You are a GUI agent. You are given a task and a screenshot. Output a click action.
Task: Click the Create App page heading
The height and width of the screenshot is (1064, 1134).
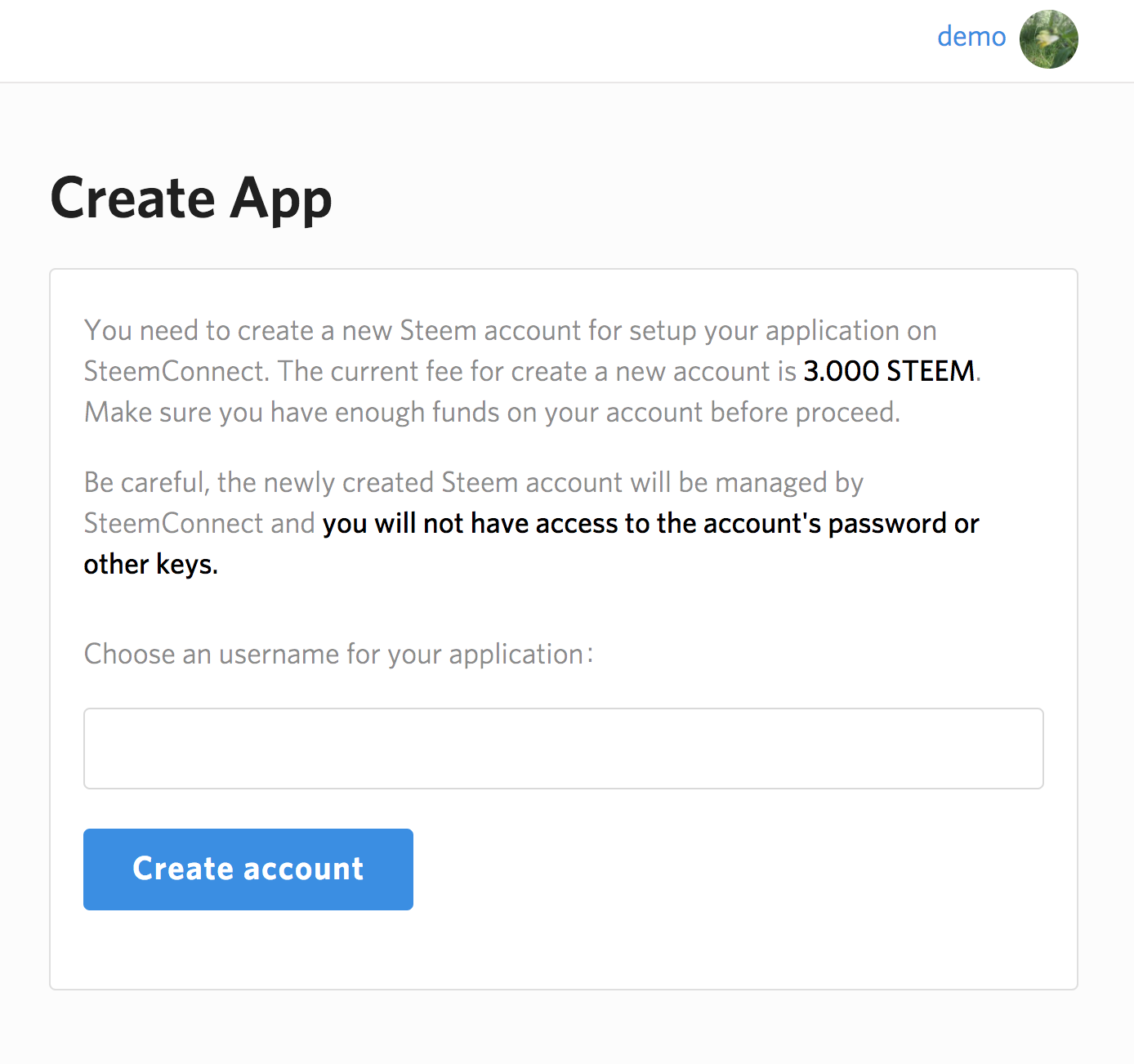click(x=191, y=197)
